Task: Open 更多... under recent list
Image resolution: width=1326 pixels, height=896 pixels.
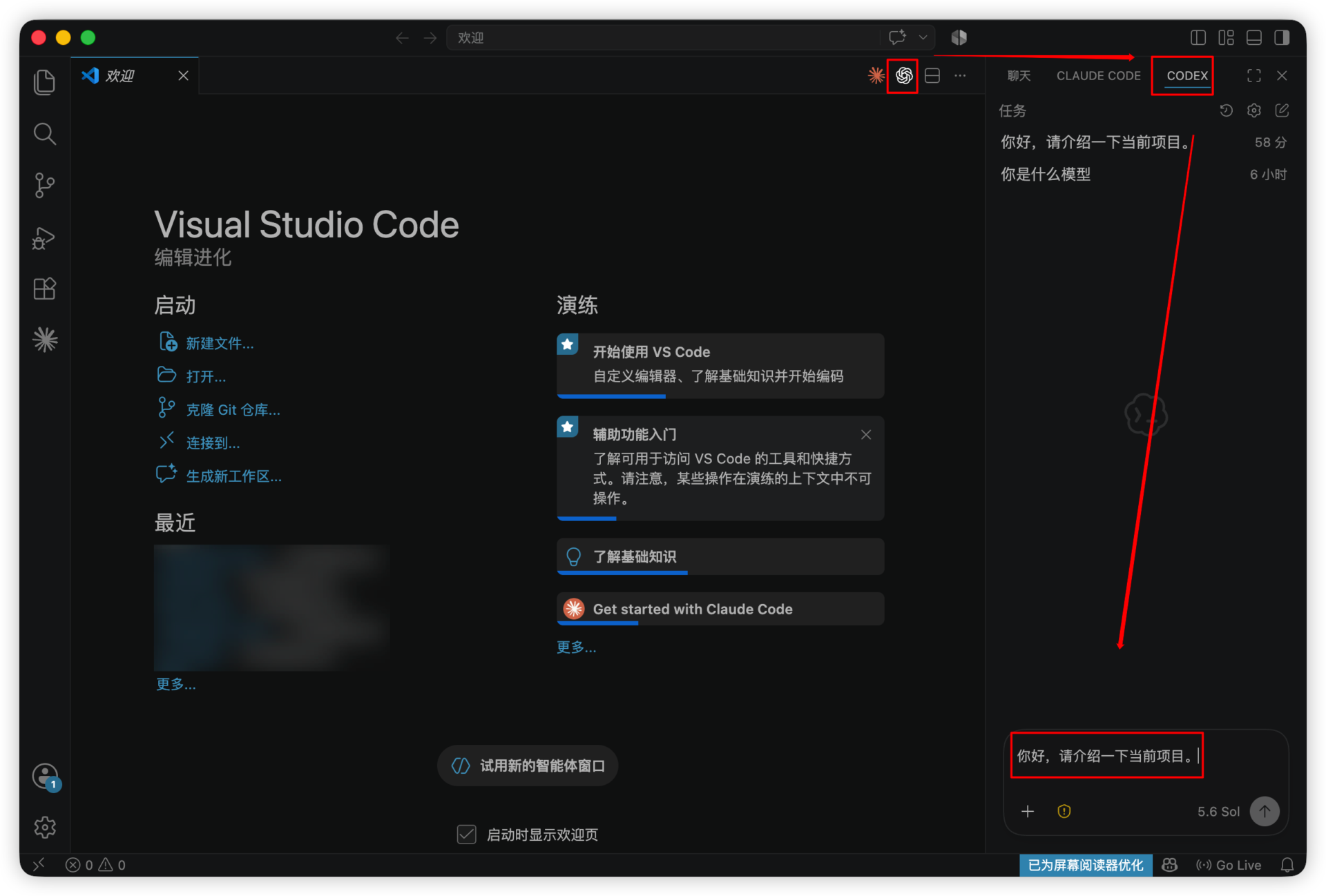Action: pos(175,684)
